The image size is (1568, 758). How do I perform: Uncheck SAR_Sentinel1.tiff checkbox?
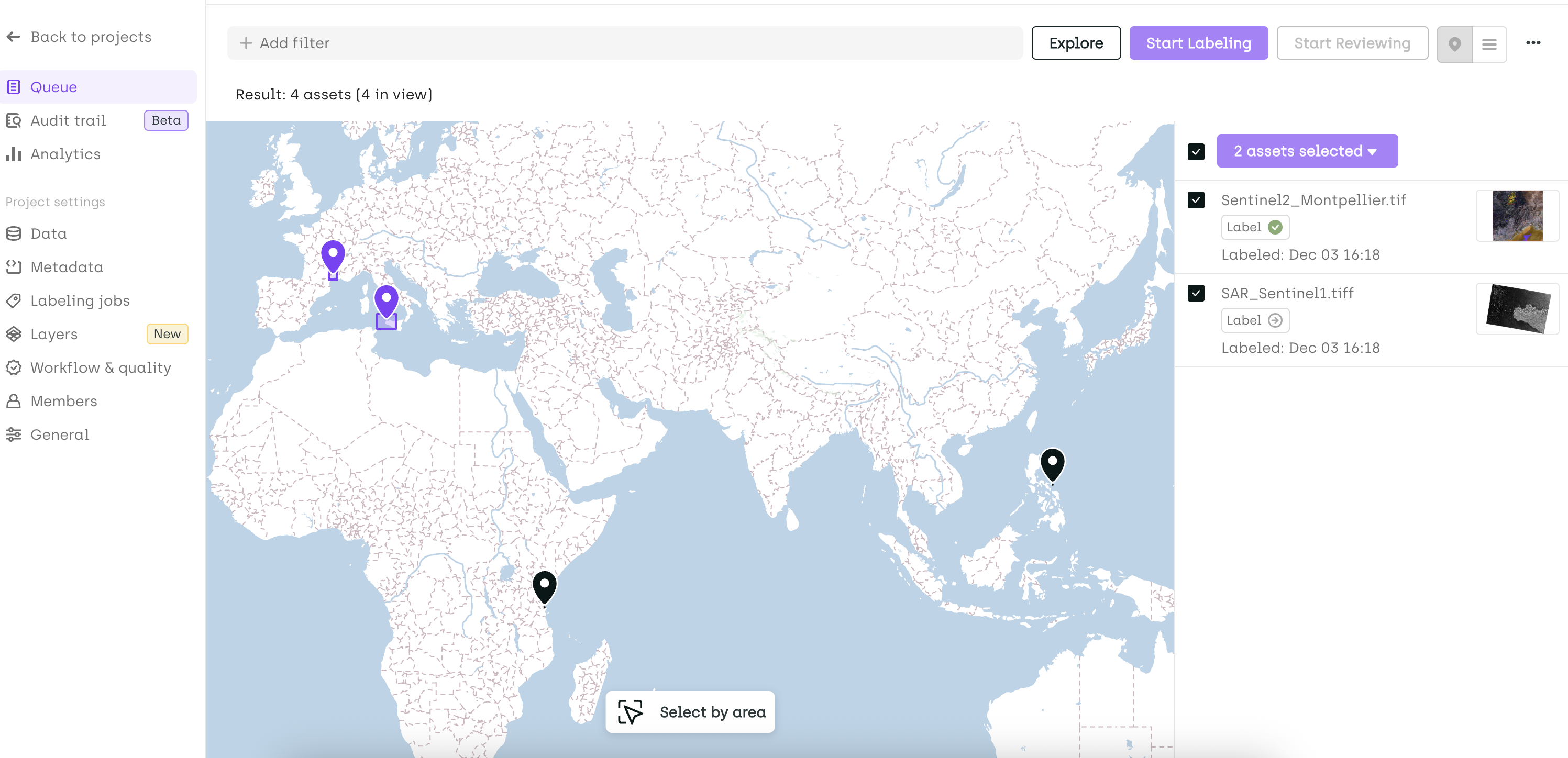(x=1196, y=293)
